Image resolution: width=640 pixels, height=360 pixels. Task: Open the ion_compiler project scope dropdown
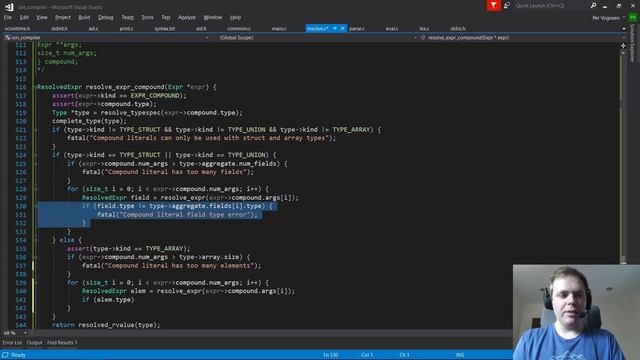point(107,38)
